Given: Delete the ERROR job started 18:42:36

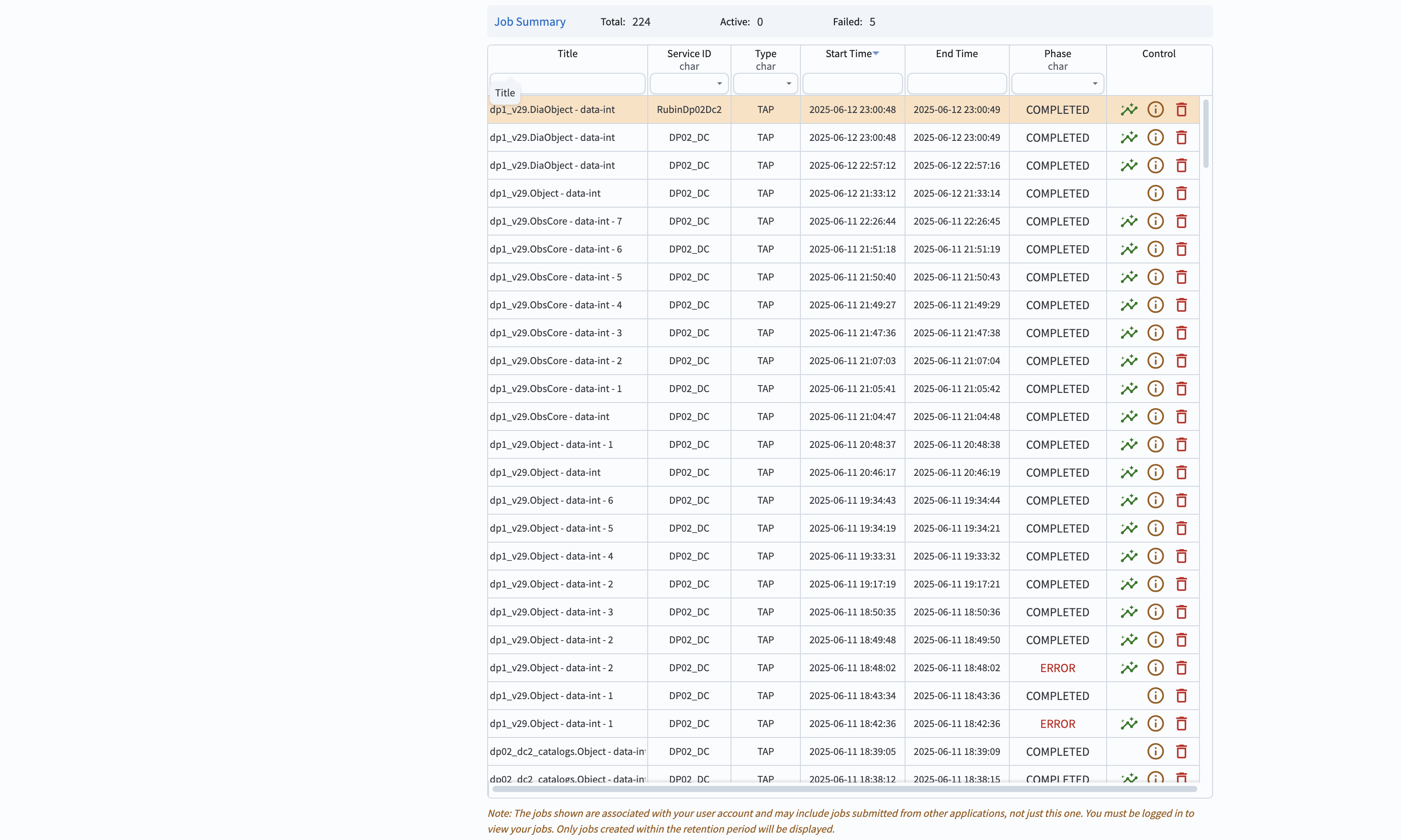Looking at the screenshot, I should [x=1181, y=724].
